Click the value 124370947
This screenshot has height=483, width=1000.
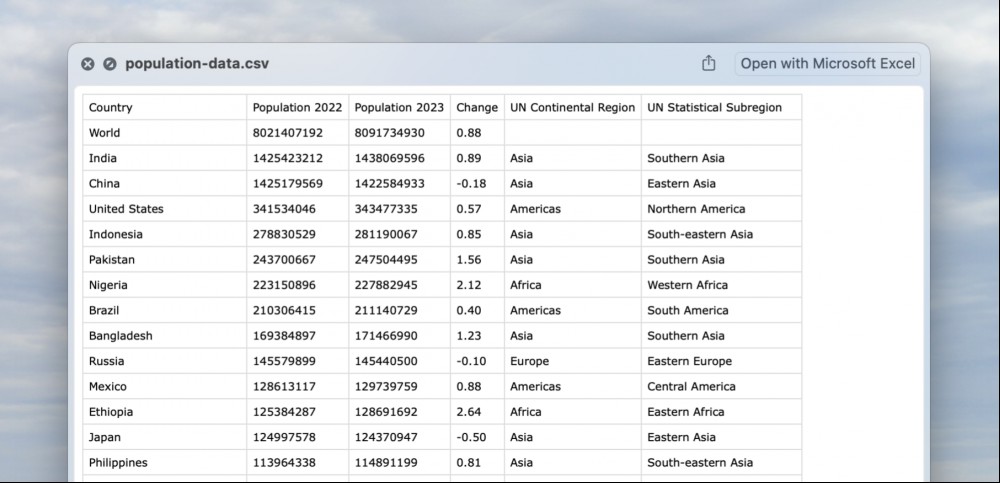coord(386,437)
